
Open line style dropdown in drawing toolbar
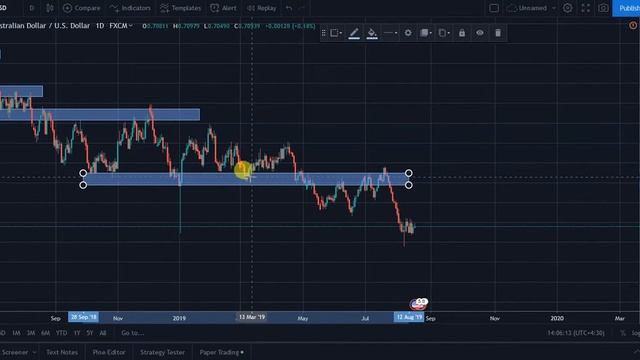tap(390, 33)
